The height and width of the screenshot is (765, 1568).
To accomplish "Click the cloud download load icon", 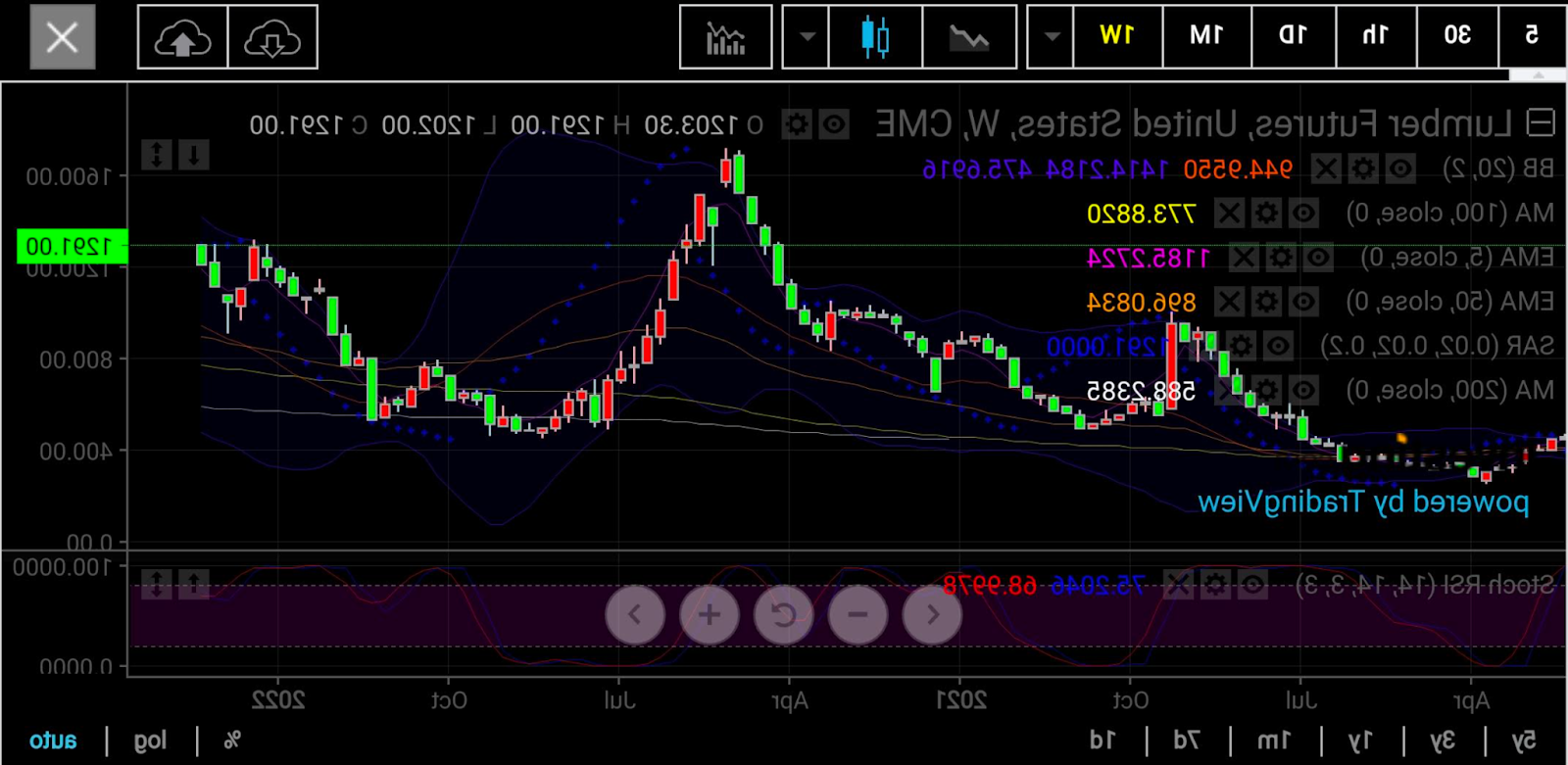I will (272, 37).
